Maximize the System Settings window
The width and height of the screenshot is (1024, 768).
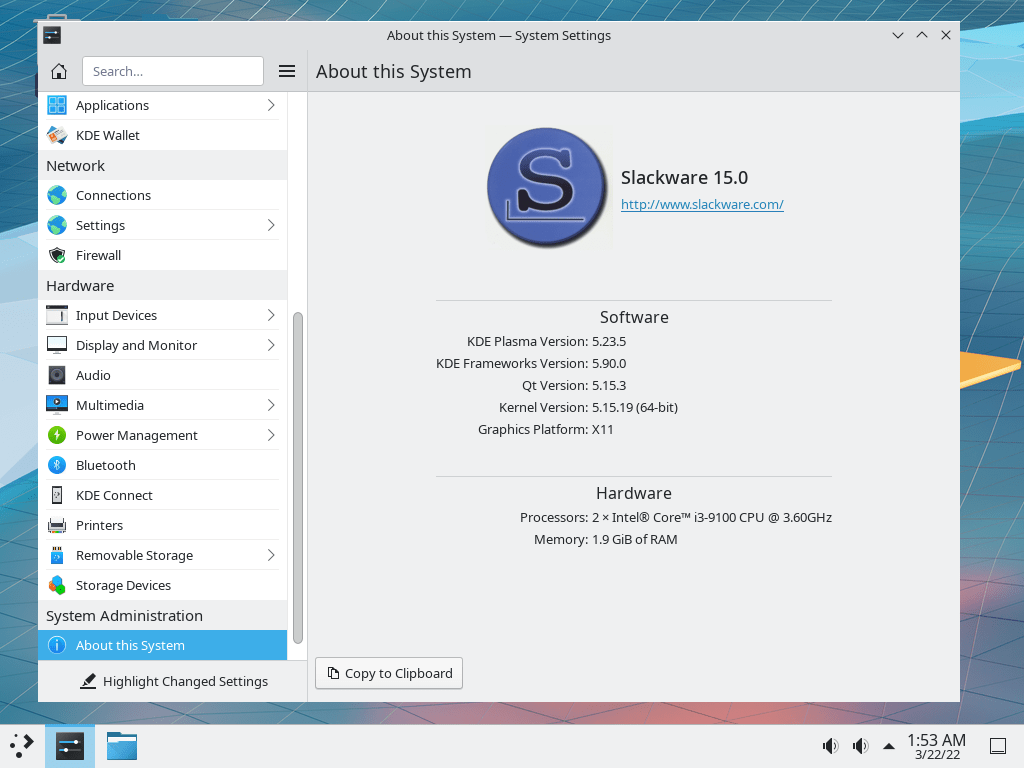tap(922, 35)
